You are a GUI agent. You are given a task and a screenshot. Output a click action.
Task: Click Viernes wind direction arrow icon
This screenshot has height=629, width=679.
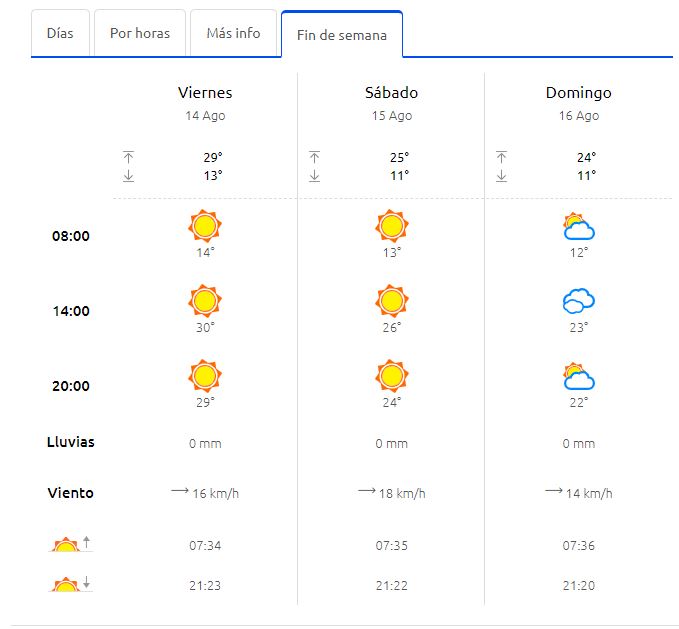[x=180, y=491]
